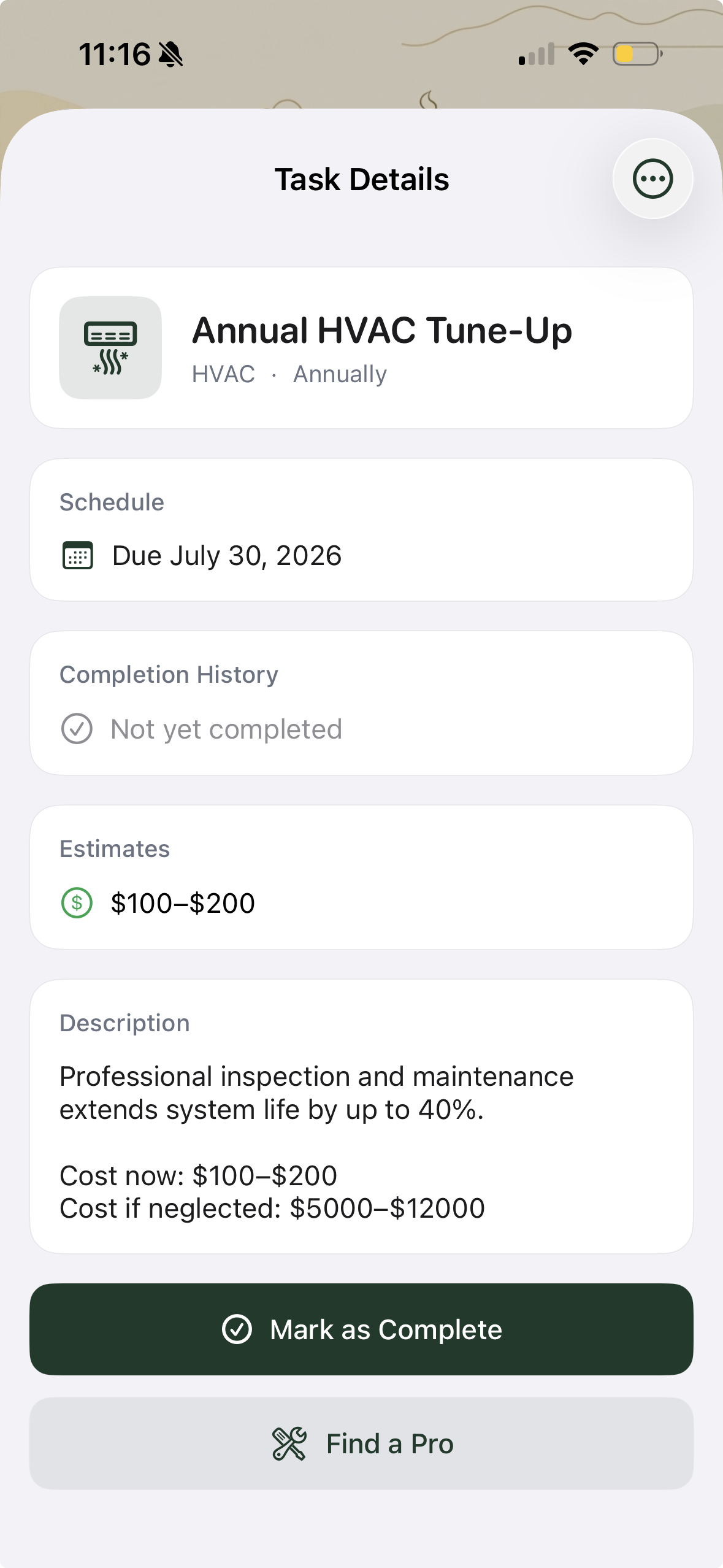Select the Due July 30, 2026 date
The image size is (723, 1568).
pyautogui.click(x=227, y=556)
